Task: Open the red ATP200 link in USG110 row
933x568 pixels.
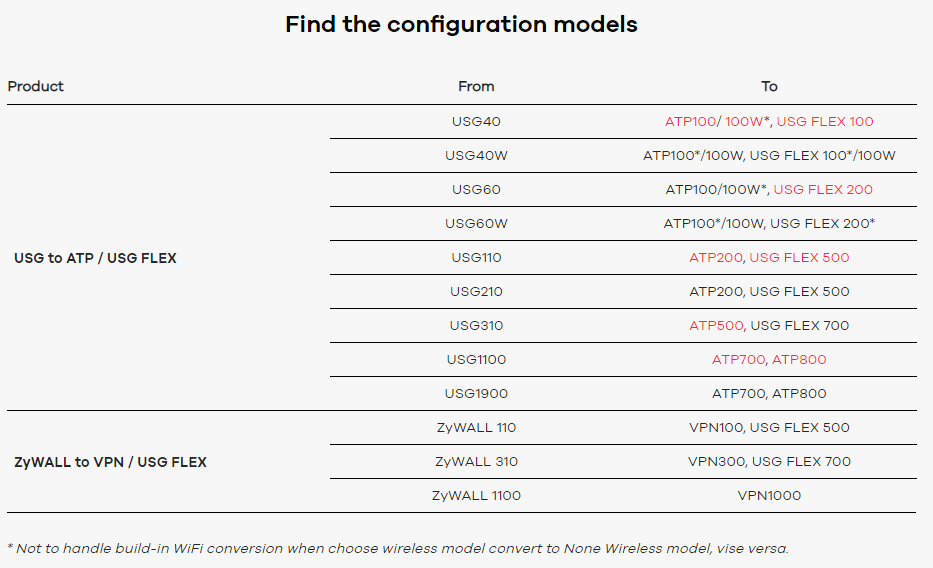Action: coord(716,258)
